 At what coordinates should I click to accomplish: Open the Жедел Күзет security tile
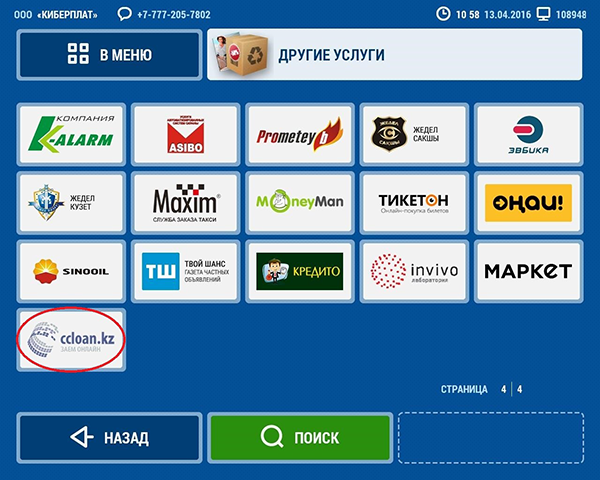pyautogui.click(x=71, y=203)
